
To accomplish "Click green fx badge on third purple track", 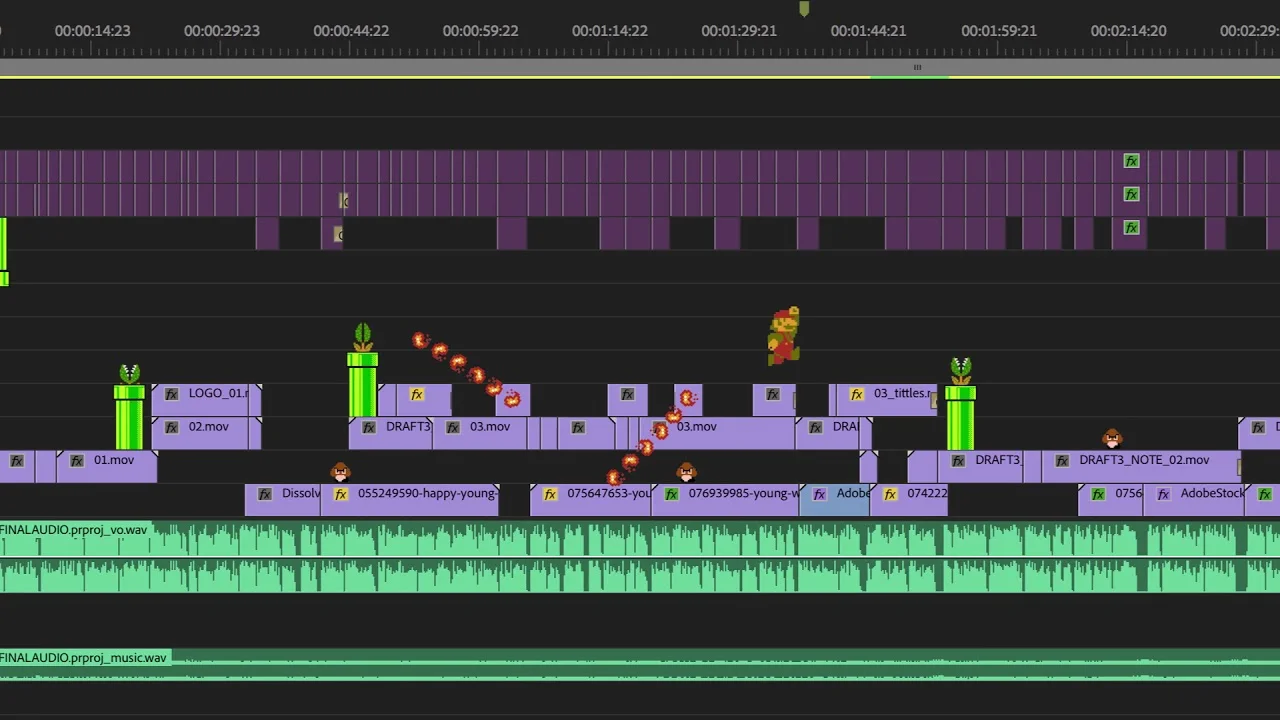I will coord(1132,228).
